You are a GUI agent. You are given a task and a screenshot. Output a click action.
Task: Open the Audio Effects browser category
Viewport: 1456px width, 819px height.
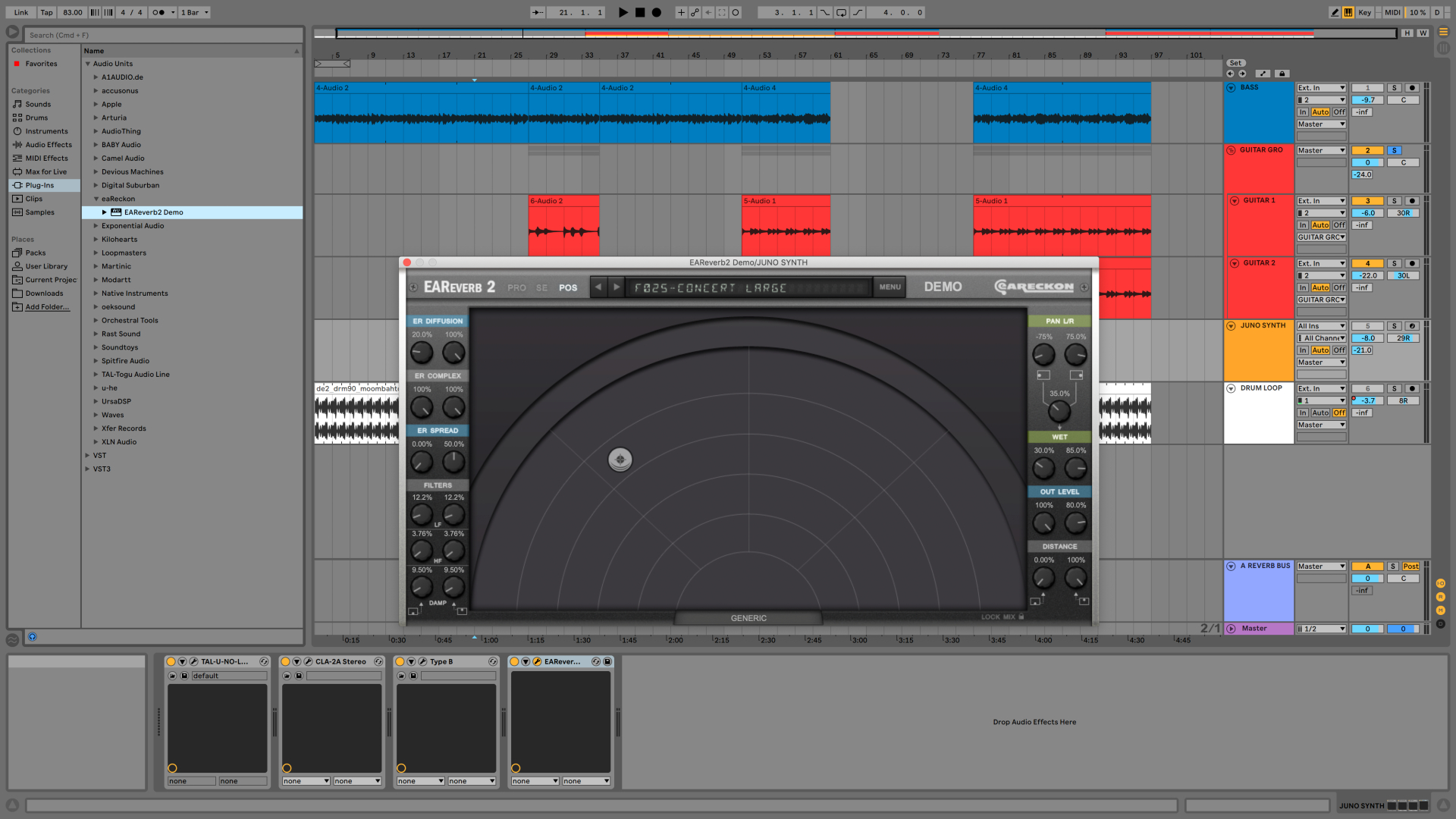pos(48,145)
